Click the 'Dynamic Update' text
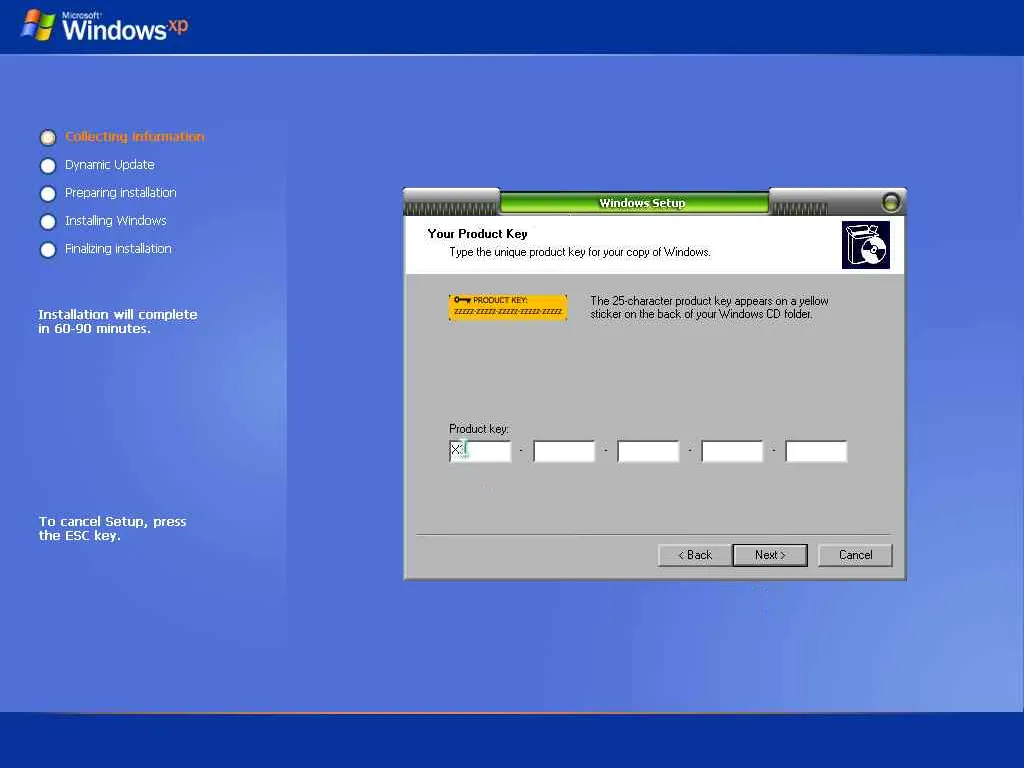The height and width of the screenshot is (768, 1024). 110,165
